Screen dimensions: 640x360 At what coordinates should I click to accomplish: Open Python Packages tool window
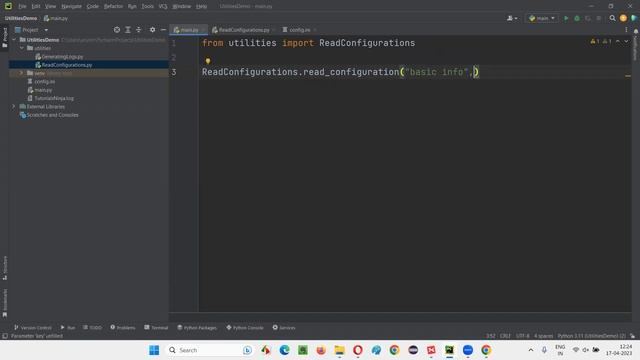(x=197, y=327)
